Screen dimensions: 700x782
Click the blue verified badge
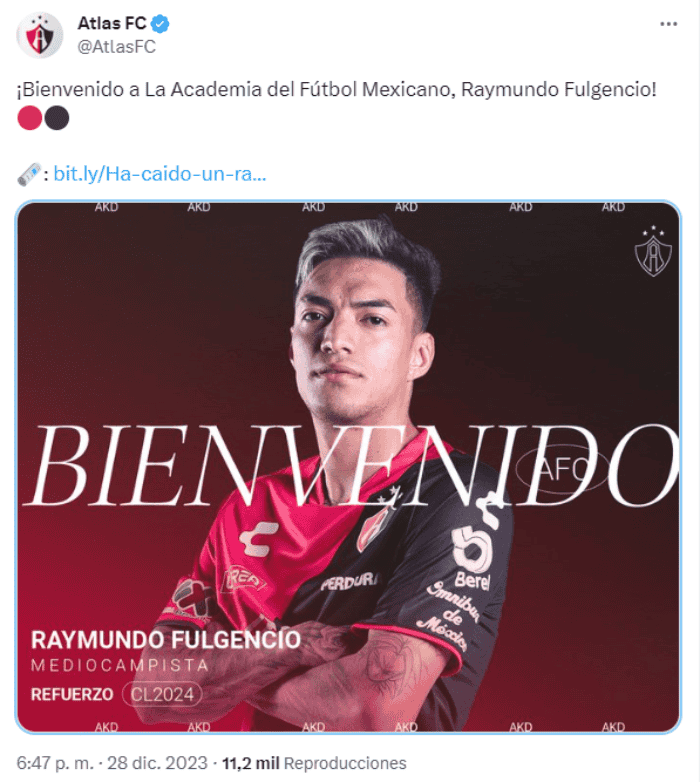tap(160, 24)
